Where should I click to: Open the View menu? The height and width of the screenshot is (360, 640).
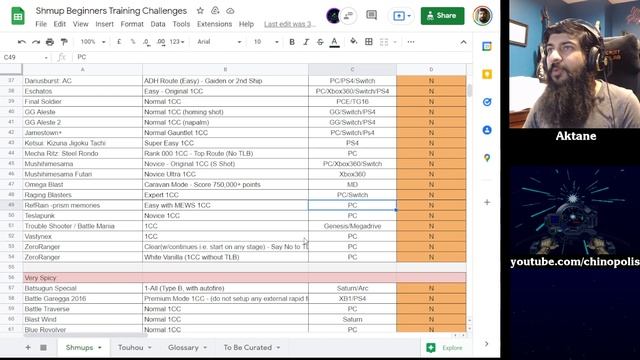(80, 24)
